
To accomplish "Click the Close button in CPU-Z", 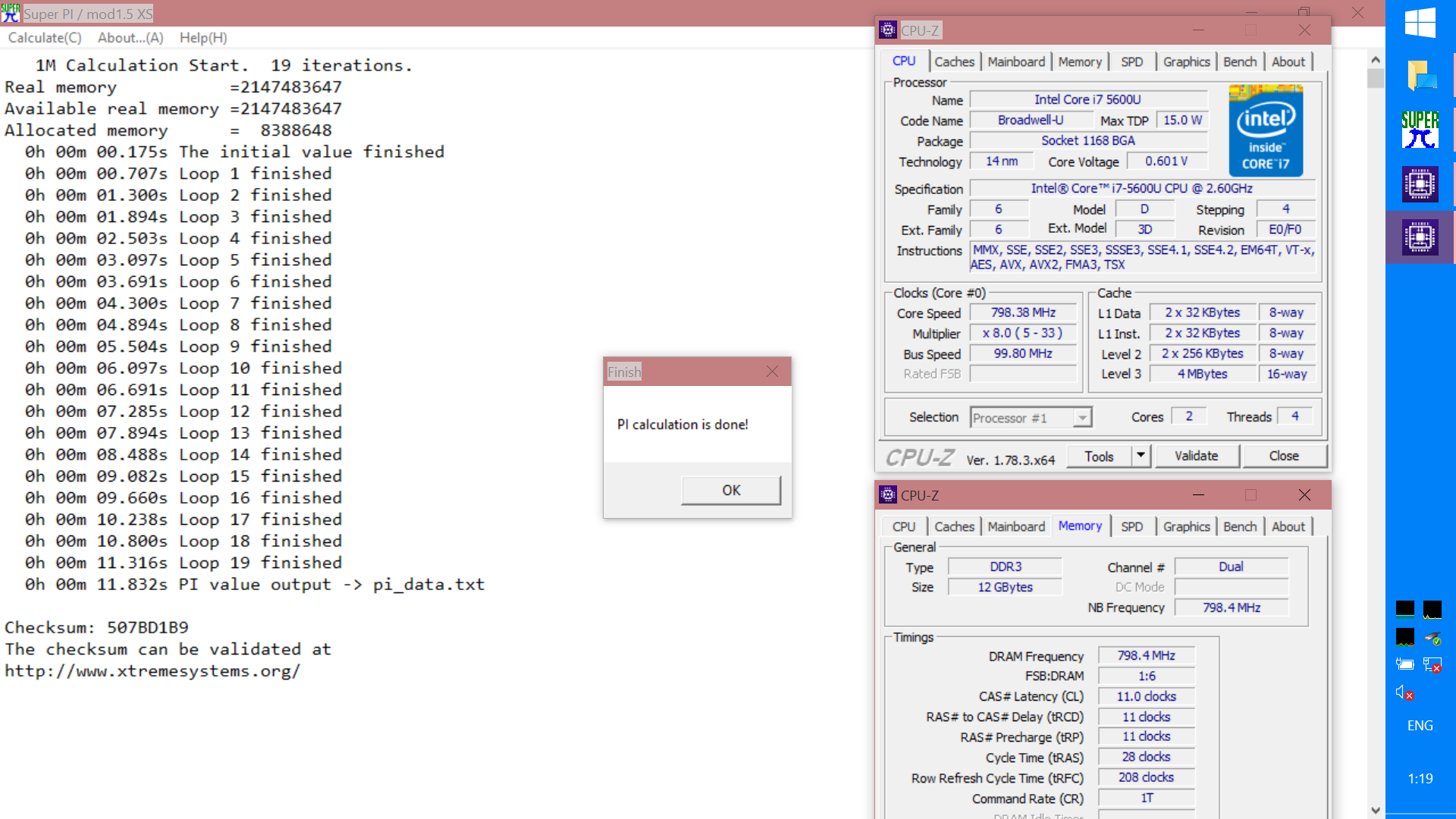I will pos(1284,457).
